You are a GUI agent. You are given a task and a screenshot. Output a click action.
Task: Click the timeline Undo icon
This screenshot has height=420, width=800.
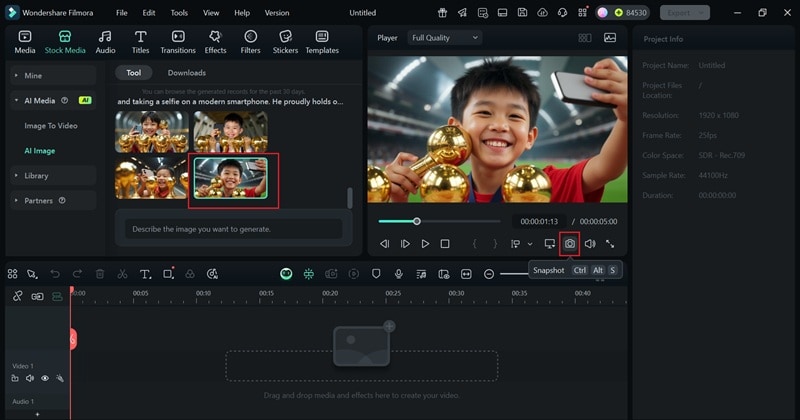click(55, 274)
